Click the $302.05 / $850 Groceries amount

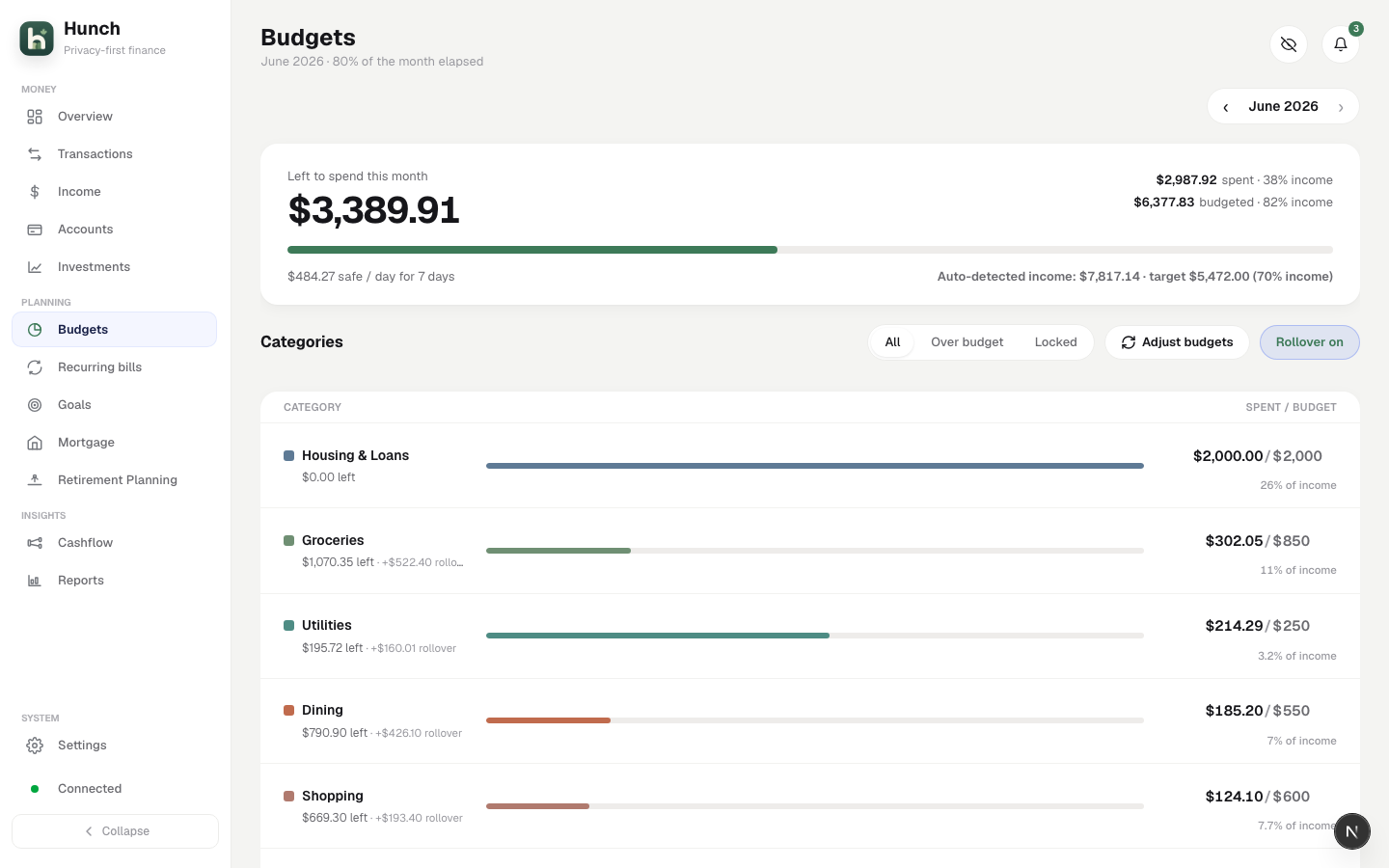[x=1258, y=541]
